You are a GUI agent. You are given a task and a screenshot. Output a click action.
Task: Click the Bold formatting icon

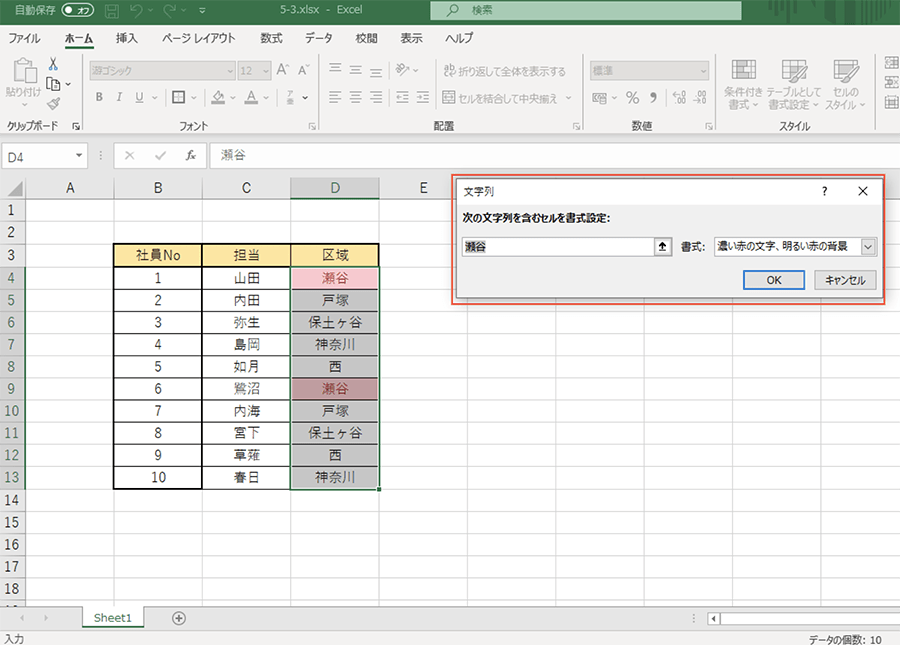tap(99, 98)
